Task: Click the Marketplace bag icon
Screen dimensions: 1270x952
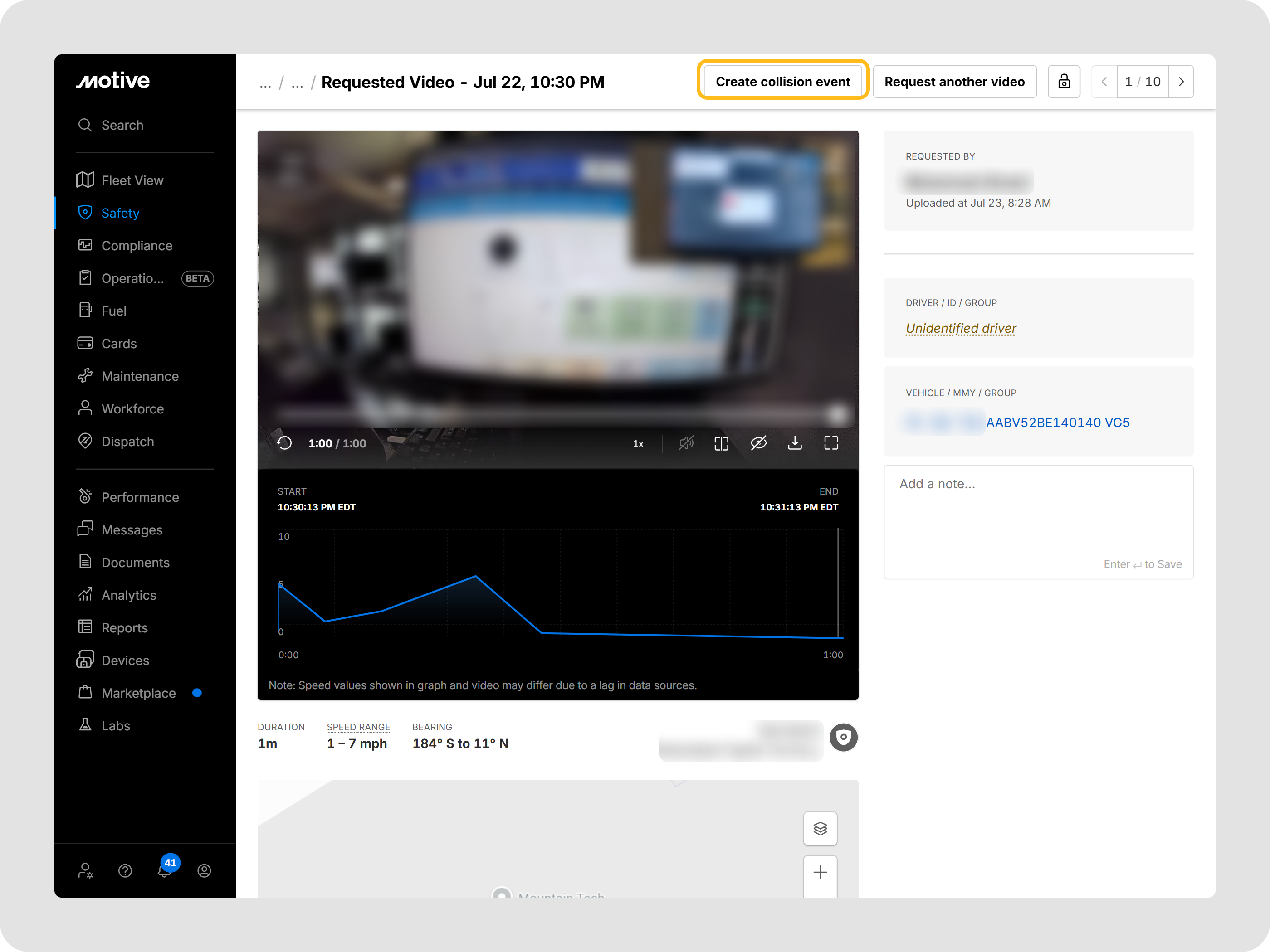Action: point(85,692)
